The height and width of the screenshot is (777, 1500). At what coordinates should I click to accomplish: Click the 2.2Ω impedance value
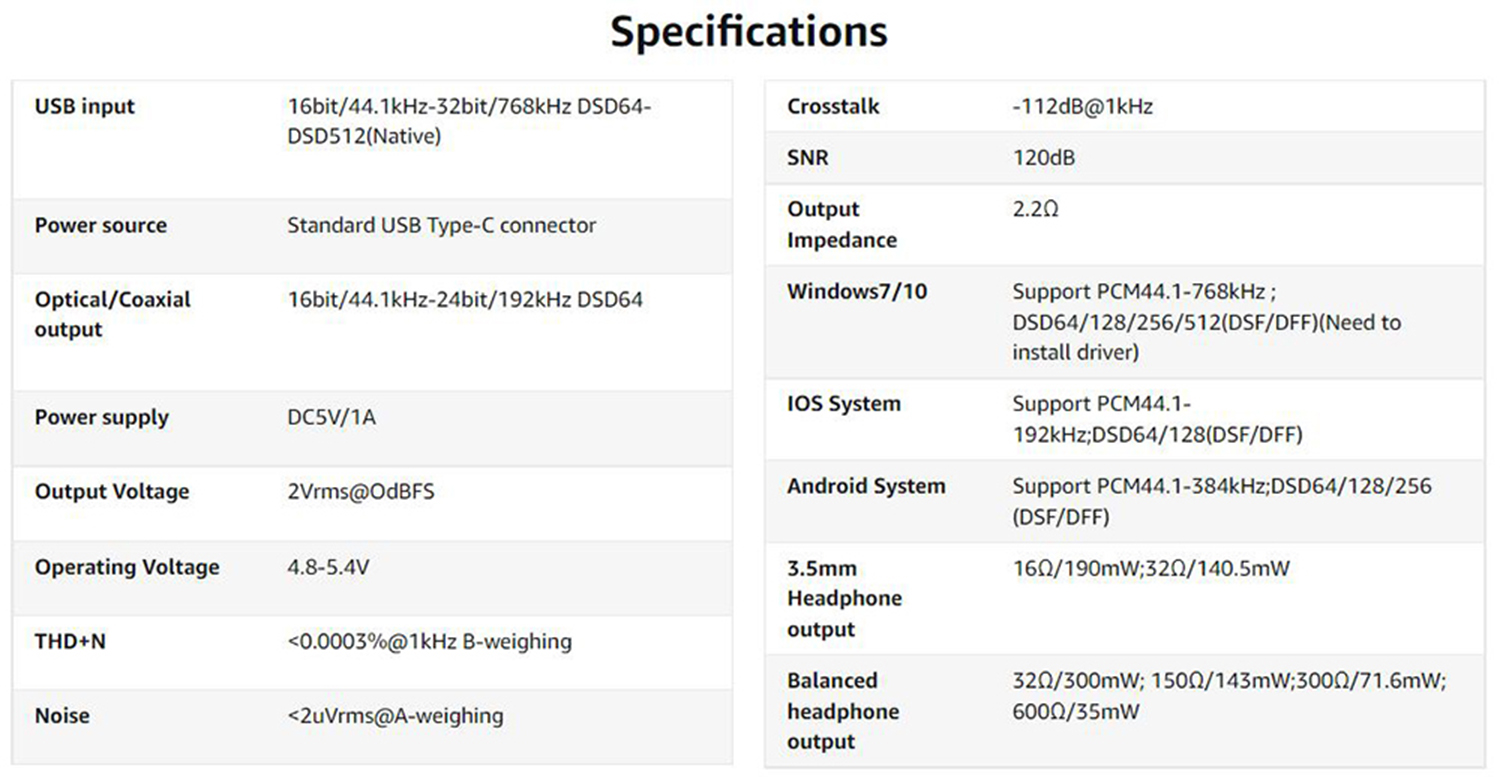(x=1035, y=210)
